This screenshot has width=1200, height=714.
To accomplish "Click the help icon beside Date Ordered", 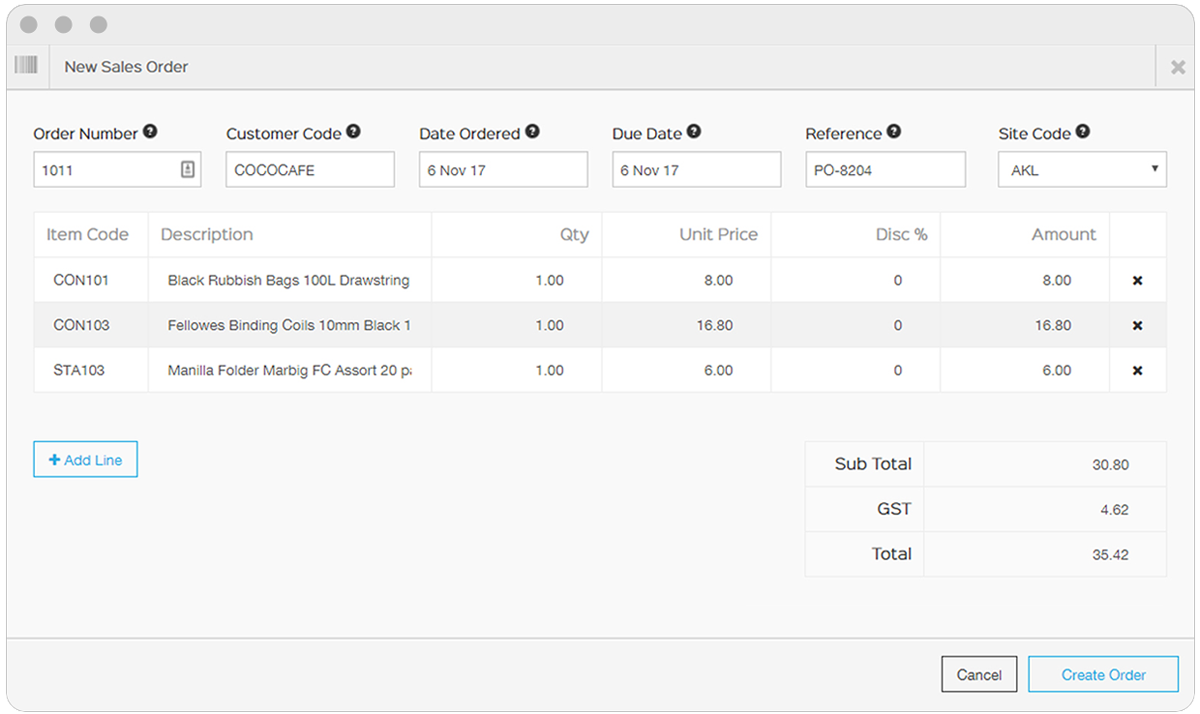I will [532, 132].
